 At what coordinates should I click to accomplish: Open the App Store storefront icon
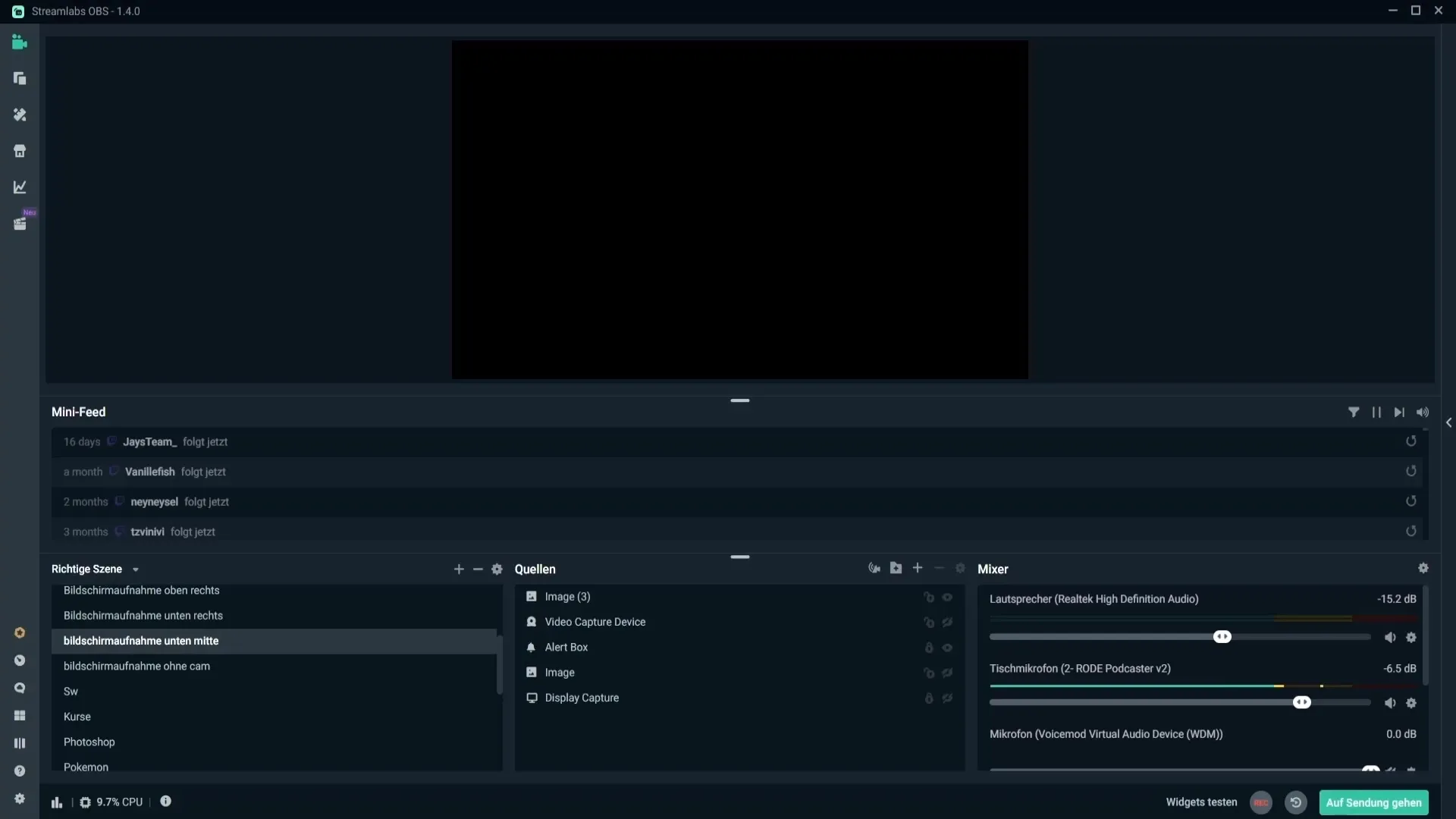tap(20, 151)
